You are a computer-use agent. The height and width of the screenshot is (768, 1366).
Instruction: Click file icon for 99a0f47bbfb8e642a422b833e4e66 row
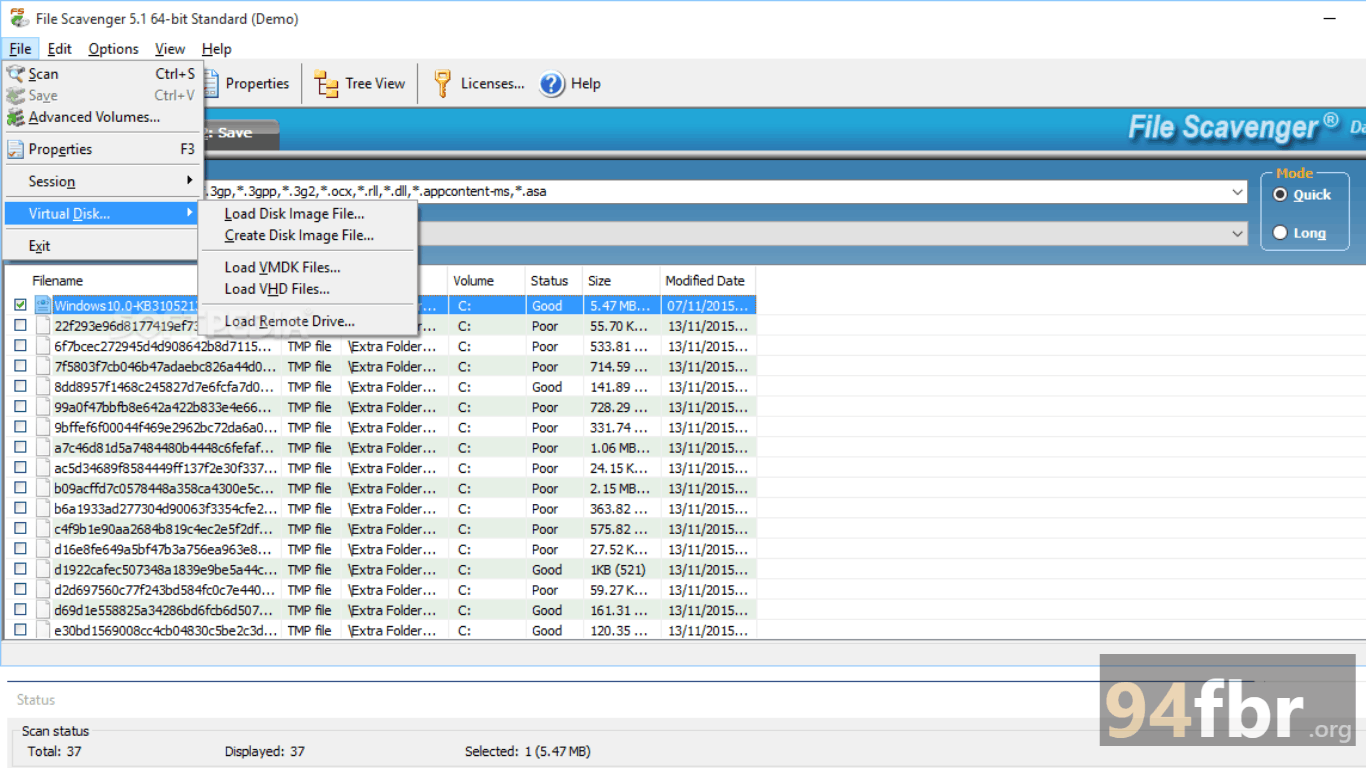click(x=43, y=407)
